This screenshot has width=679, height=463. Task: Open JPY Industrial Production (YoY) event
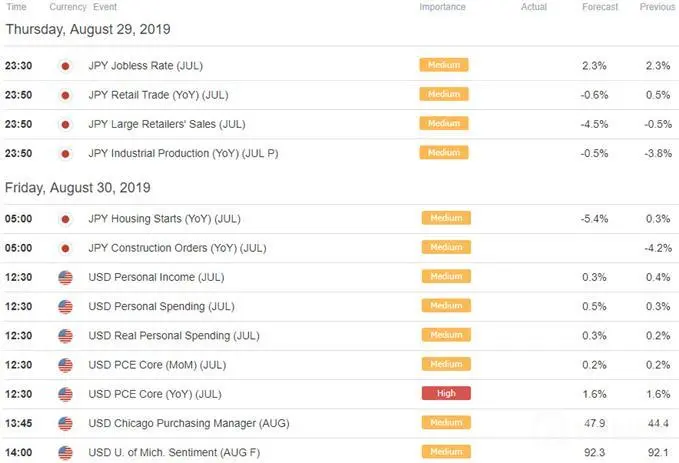point(183,153)
